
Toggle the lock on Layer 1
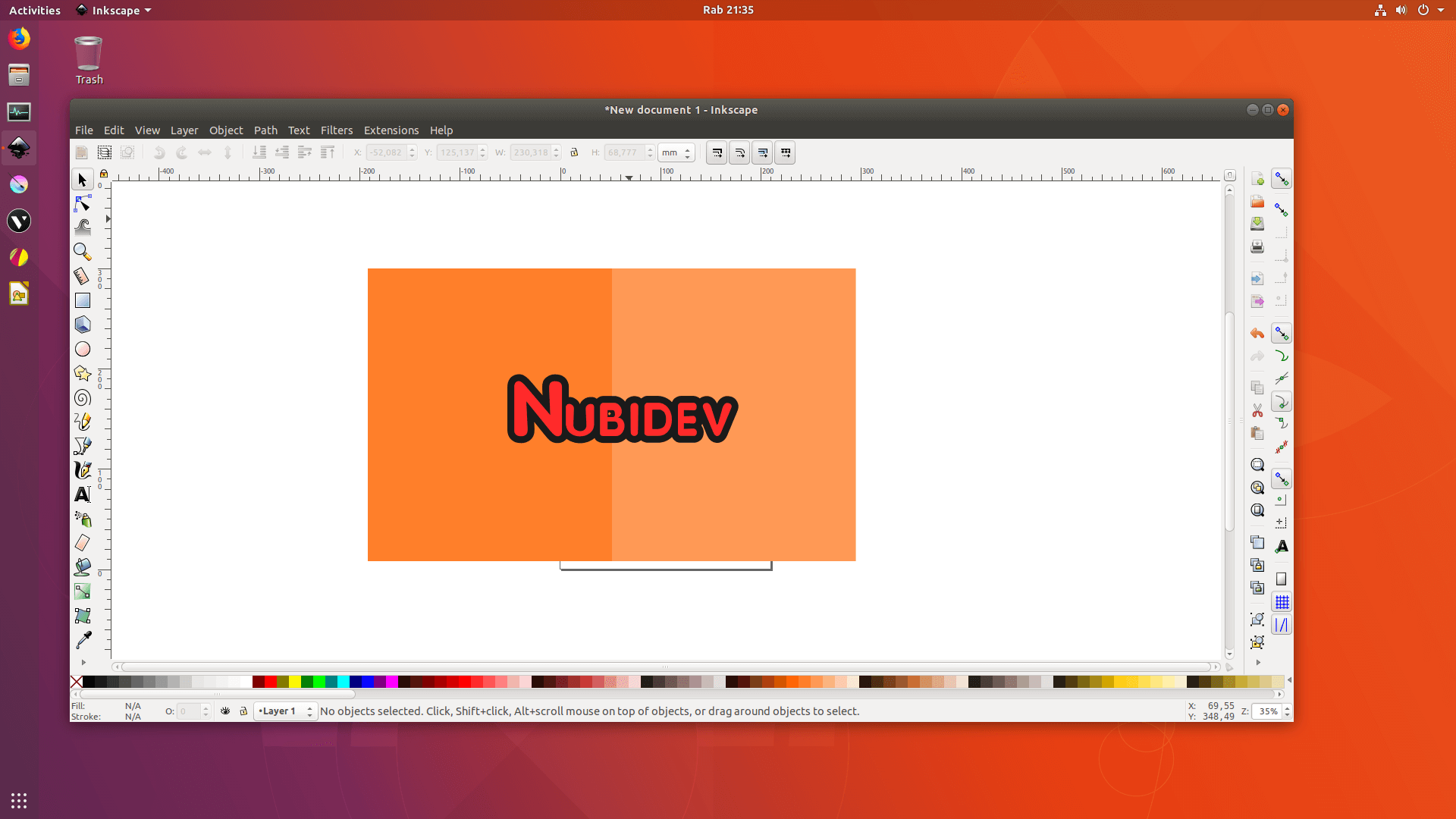pos(243,711)
